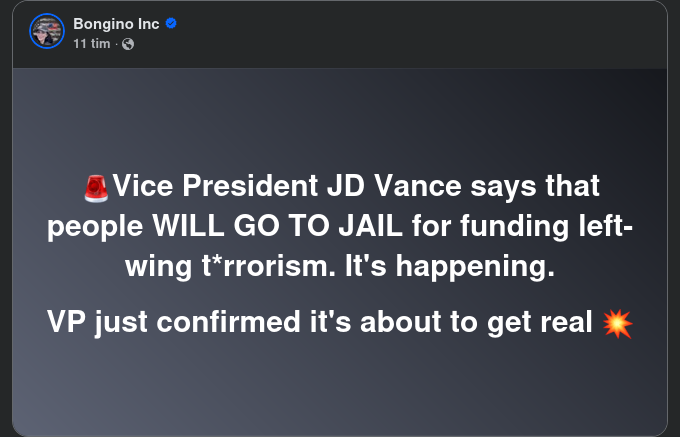This screenshot has height=437, width=680.
Task: Click the globe public-audience icon
Action: tap(128, 44)
